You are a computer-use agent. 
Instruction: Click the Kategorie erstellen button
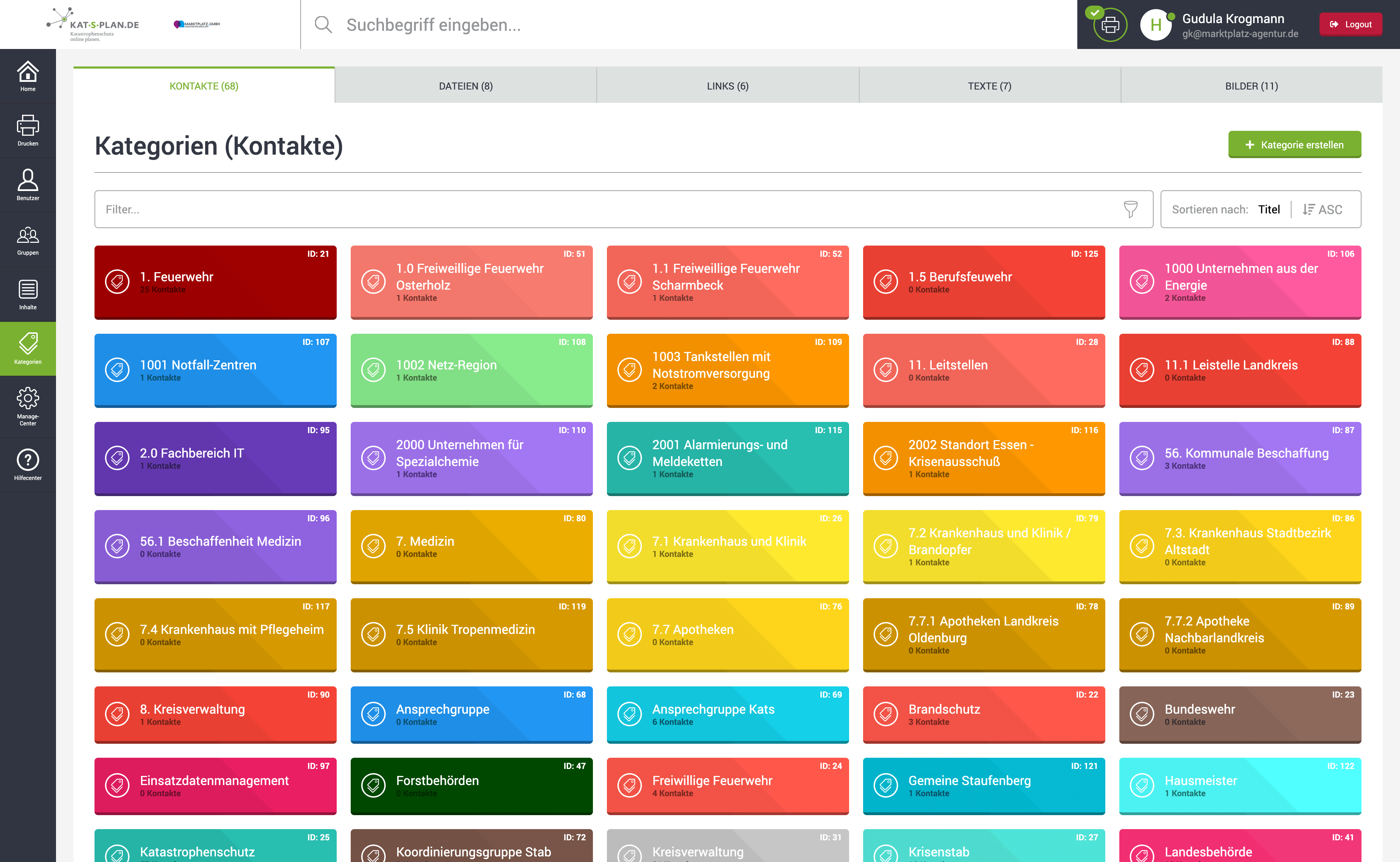pyautogui.click(x=1294, y=145)
